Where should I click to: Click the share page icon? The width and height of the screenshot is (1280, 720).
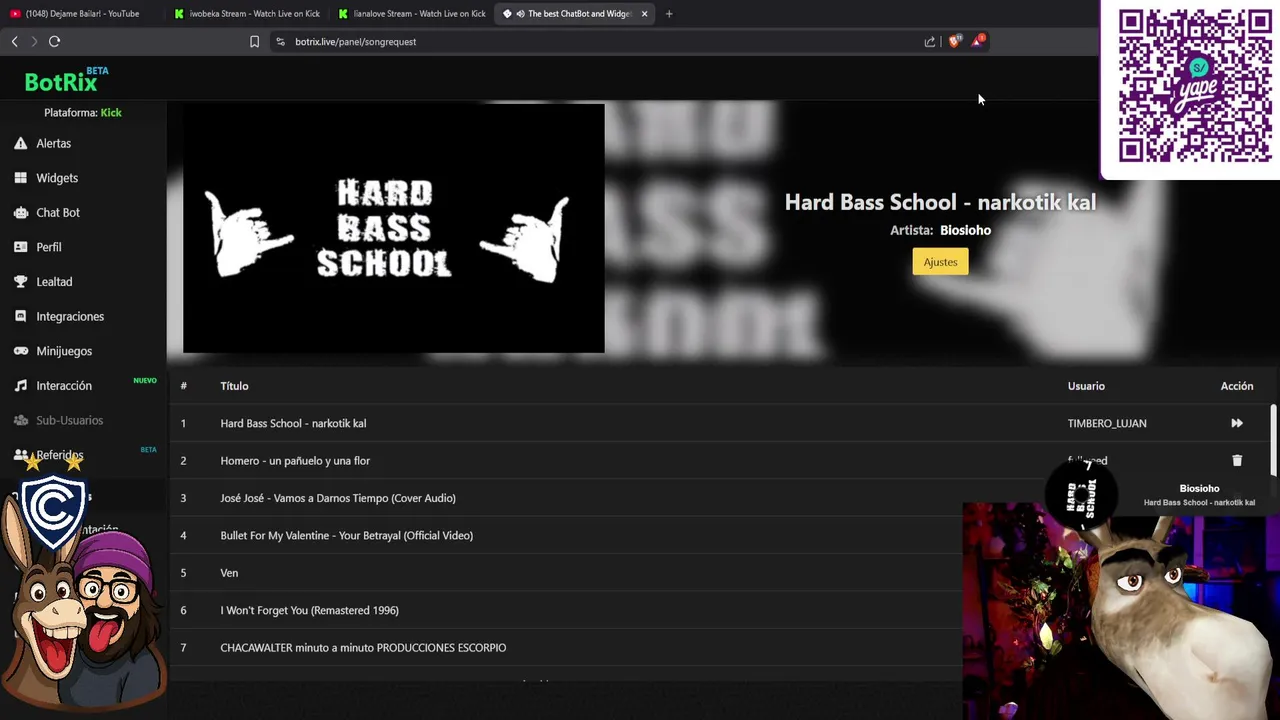click(x=930, y=41)
